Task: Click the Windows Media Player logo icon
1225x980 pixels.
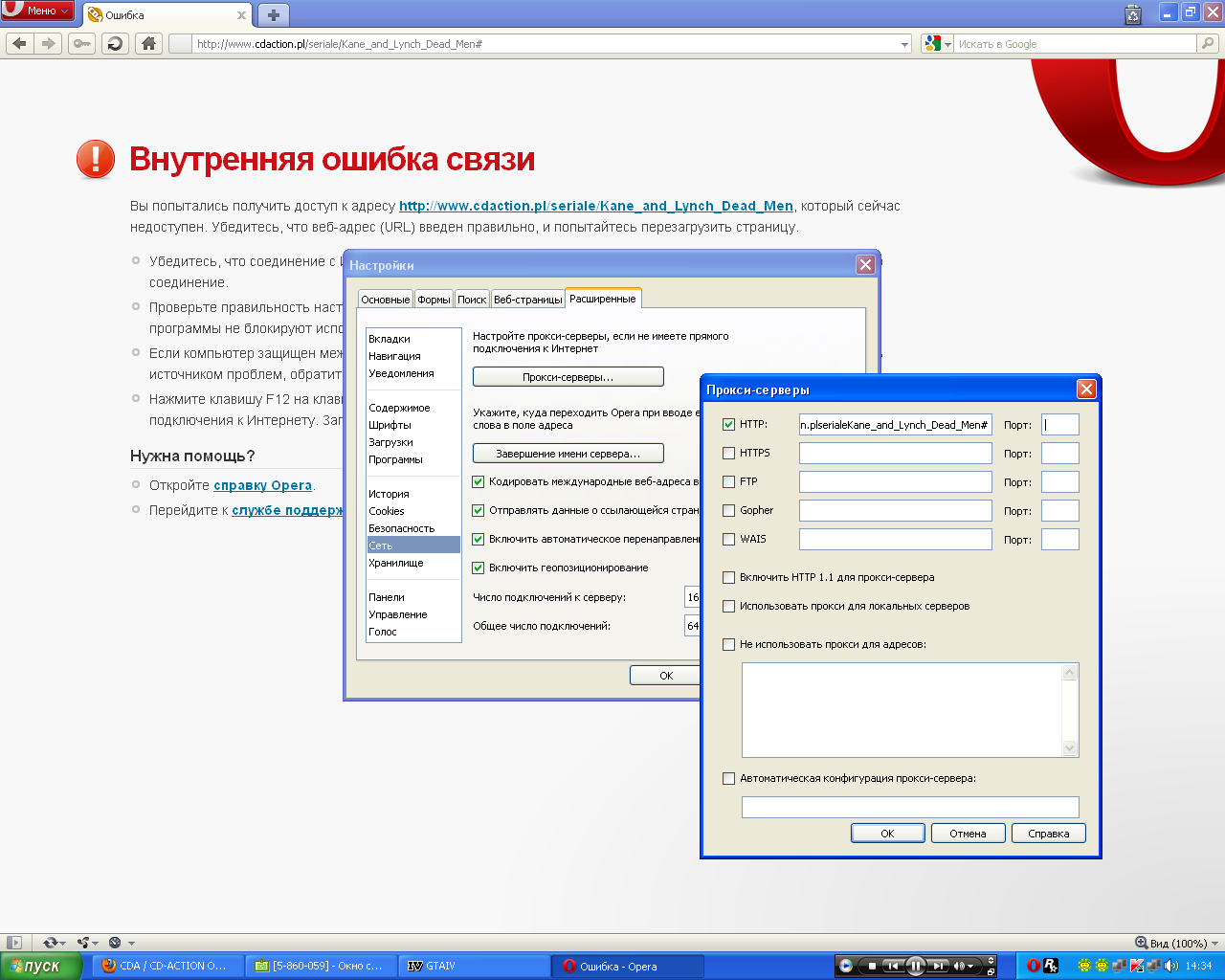Action: pos(846,966)
